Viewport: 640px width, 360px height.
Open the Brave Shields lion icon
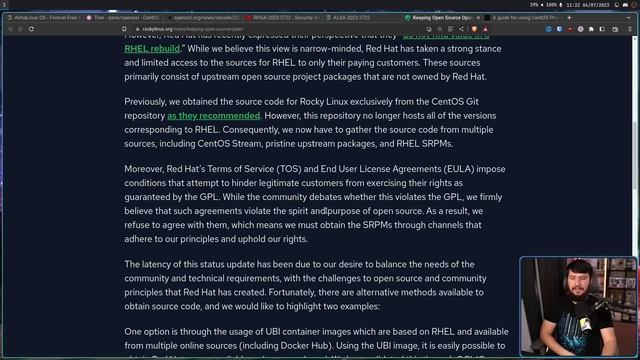click(474, 29)
